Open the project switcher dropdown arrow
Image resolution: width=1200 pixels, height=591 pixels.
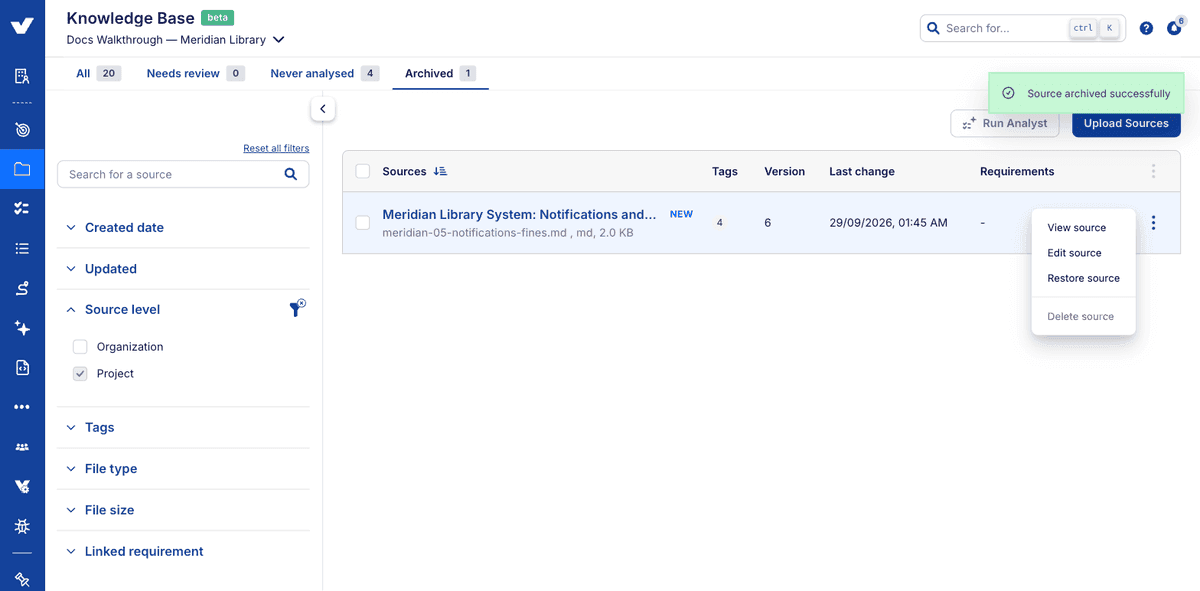coord(279,40)
